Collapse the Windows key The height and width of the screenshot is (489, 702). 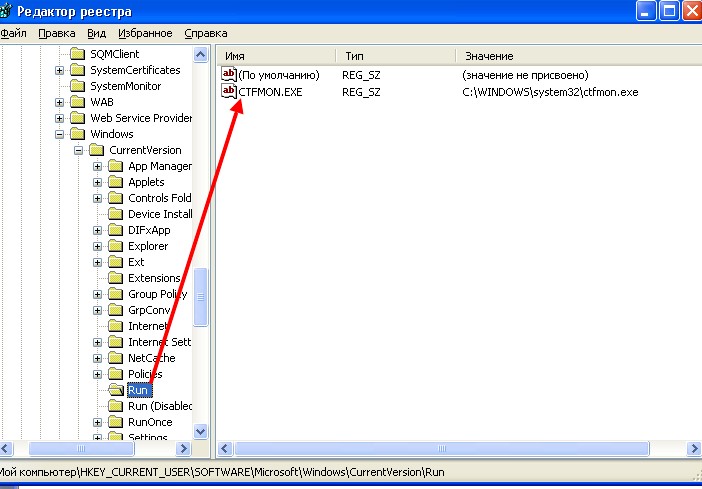pyautogui.click(x=59, y=134)
